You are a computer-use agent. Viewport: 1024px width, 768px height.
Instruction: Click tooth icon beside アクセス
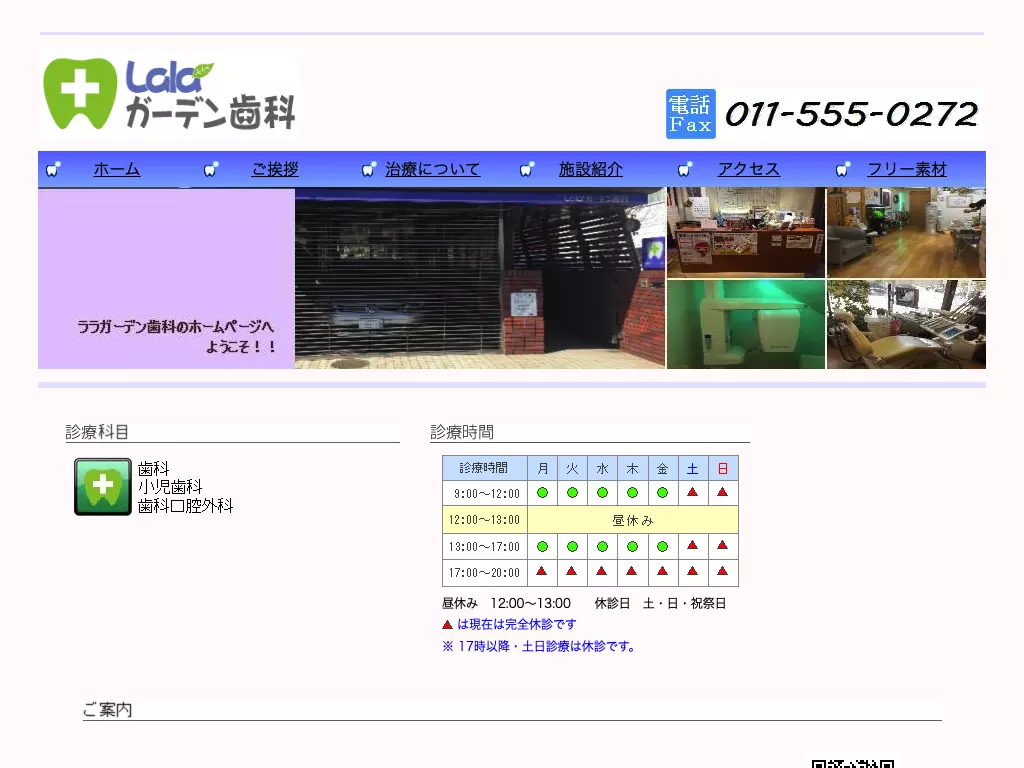(x=686, y=170)
